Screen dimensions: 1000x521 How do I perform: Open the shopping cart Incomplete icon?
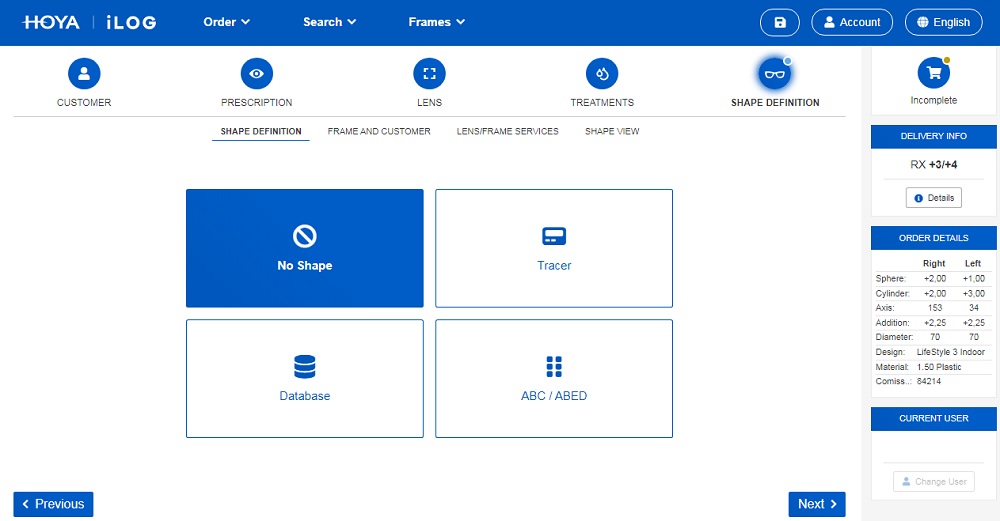coord(933,73)
